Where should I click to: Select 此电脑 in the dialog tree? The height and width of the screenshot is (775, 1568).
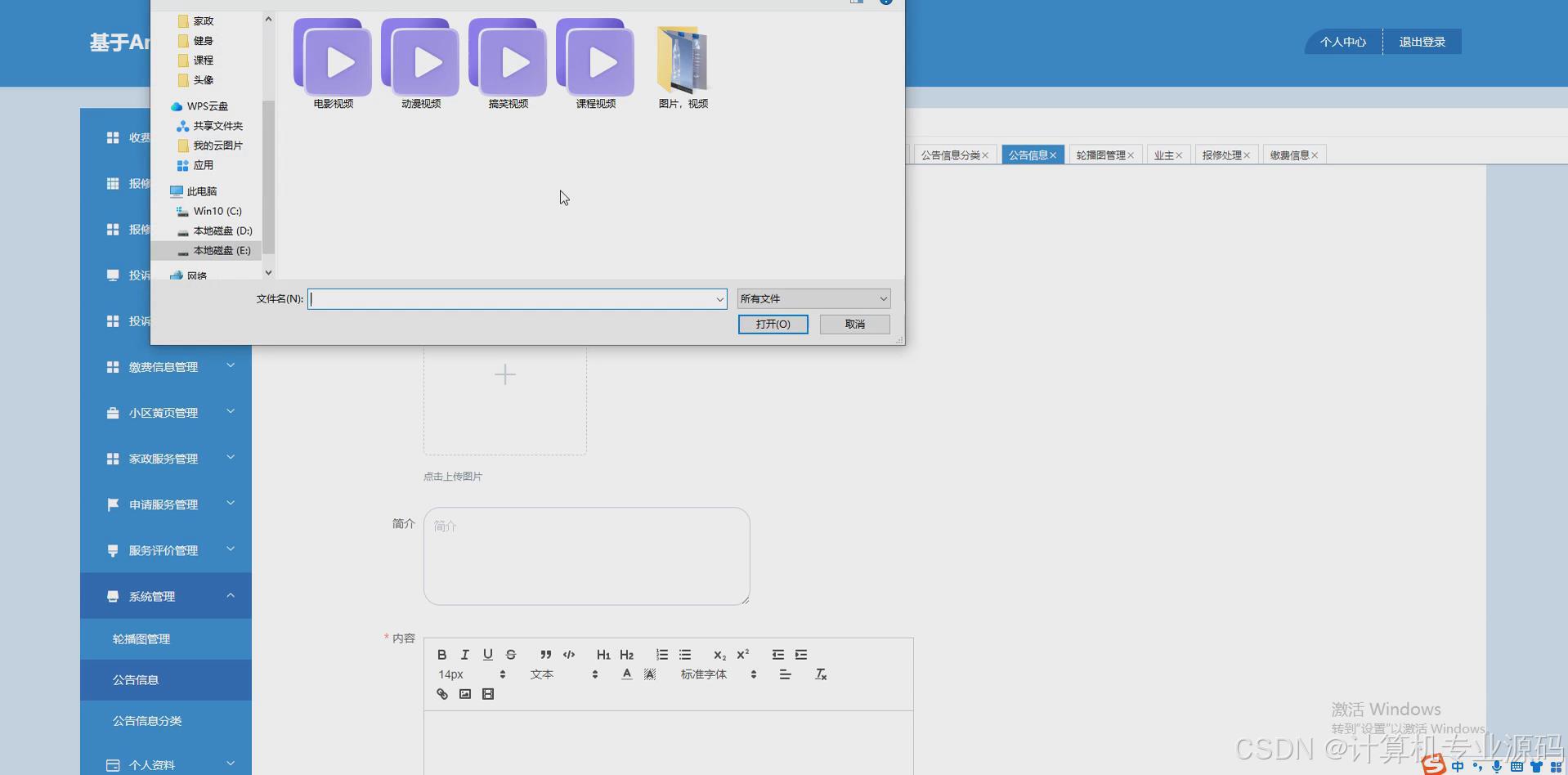click(x=201, y=191)
